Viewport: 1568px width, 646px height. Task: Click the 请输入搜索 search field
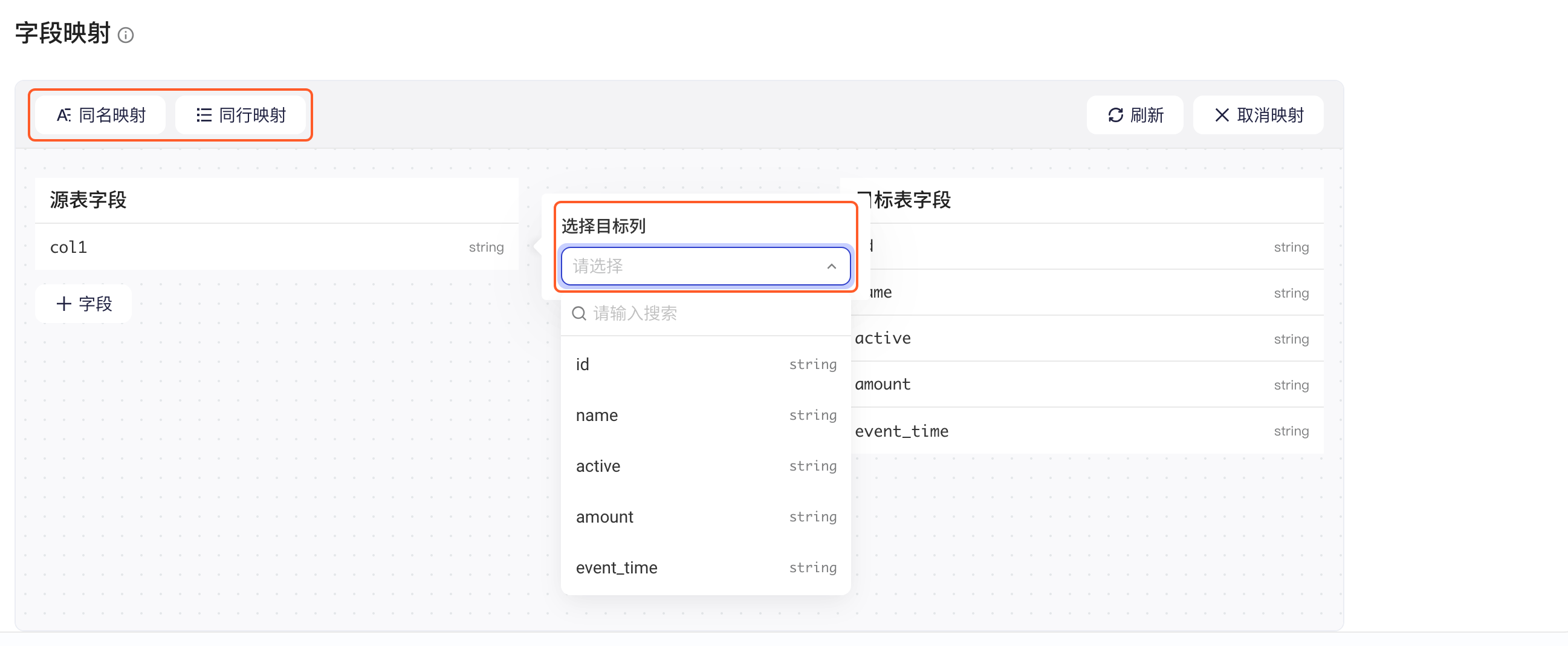[x=705, y=313]
